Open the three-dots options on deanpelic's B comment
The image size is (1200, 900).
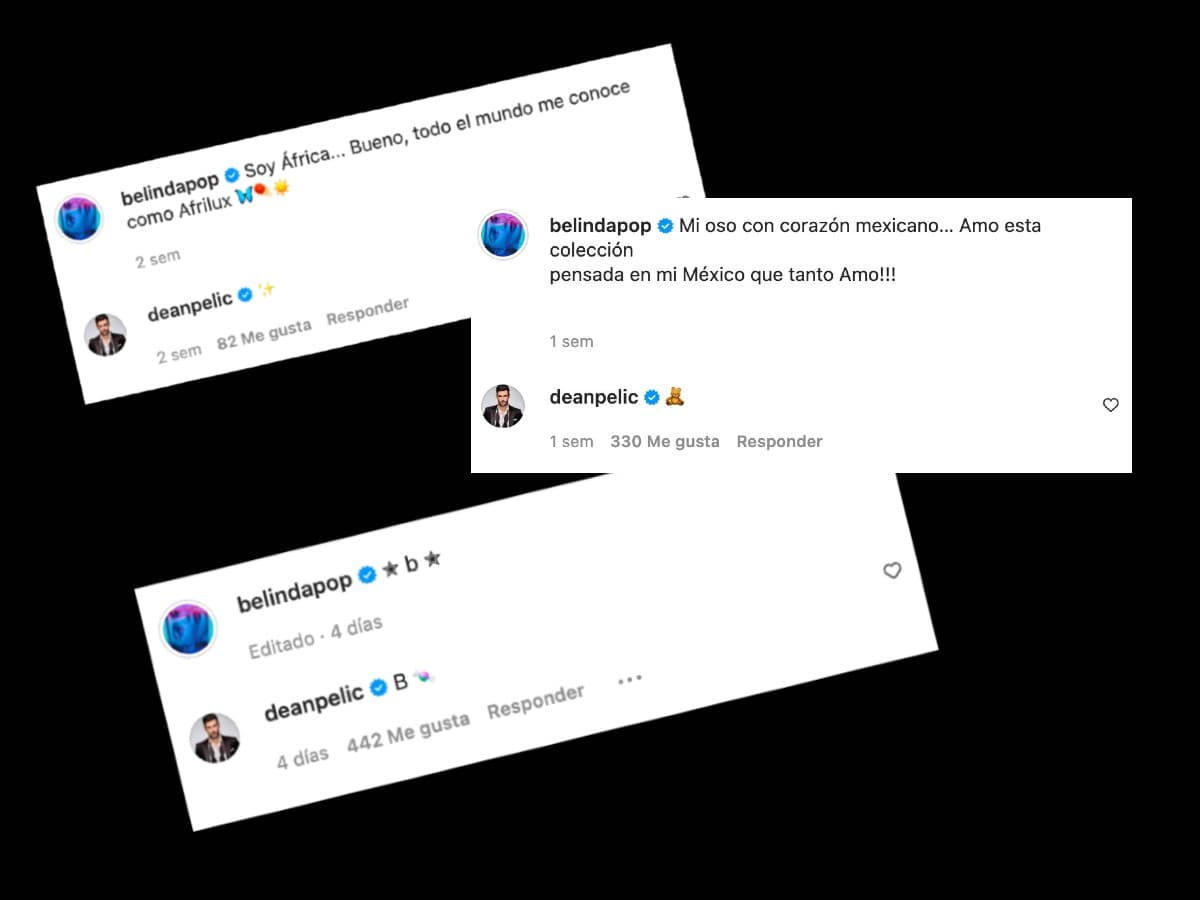628,680
